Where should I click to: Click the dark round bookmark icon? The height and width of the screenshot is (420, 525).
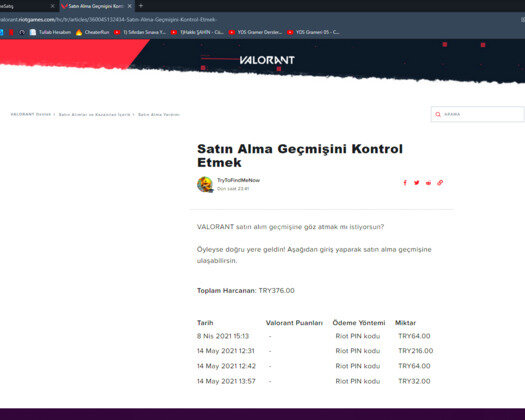click(22, 32)
